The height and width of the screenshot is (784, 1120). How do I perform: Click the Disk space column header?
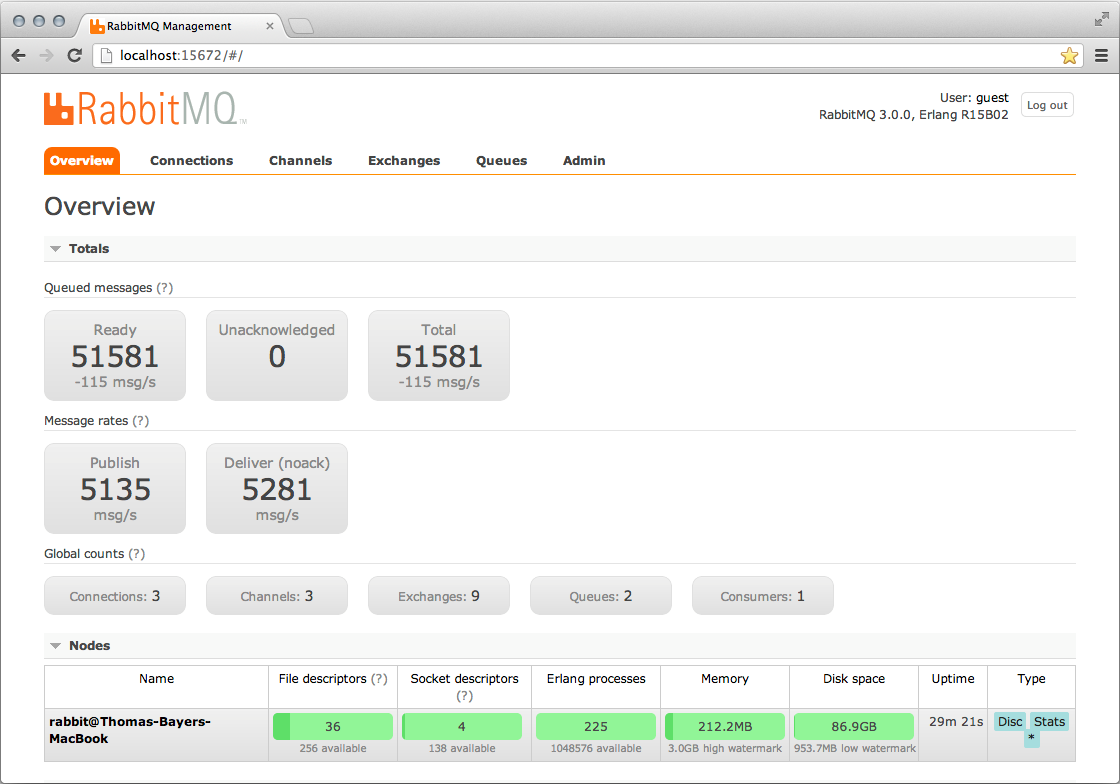(x=854, y=678)
